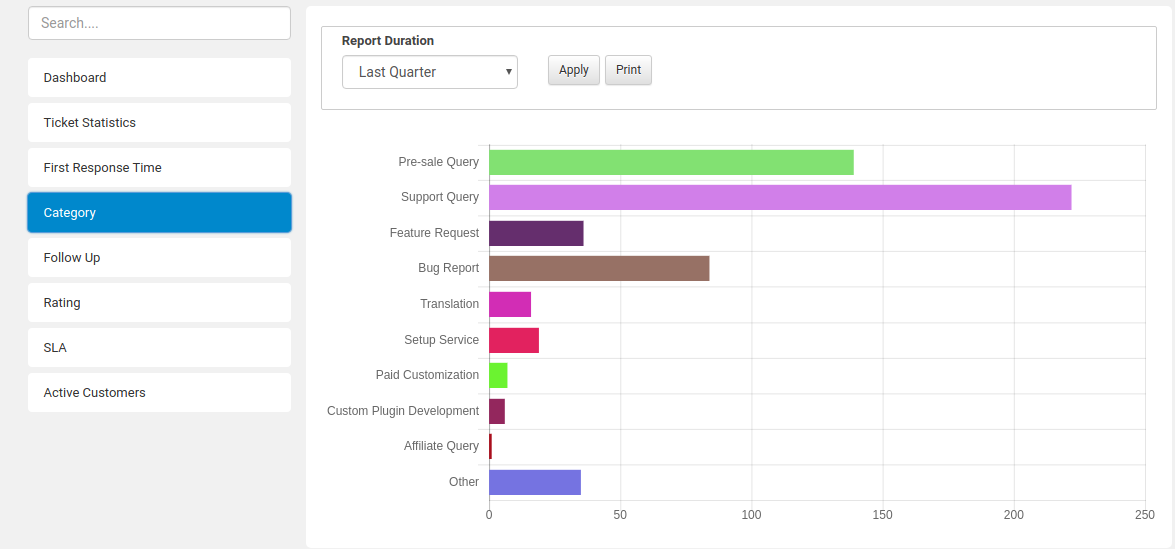1175x549 pixels.
Task: Click the Search input field
Action: coord(159,23)
